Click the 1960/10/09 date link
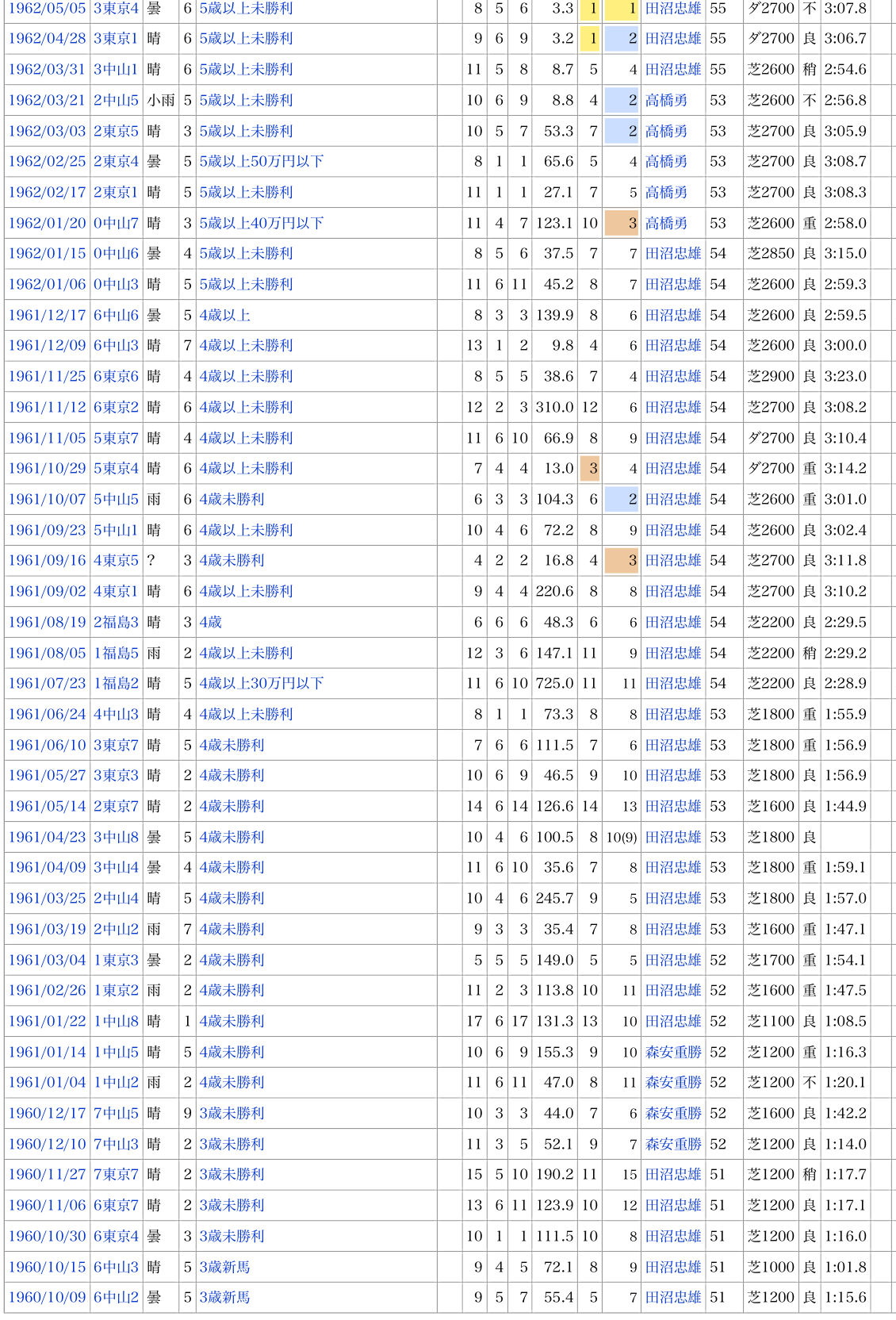 coord(47,1297)
